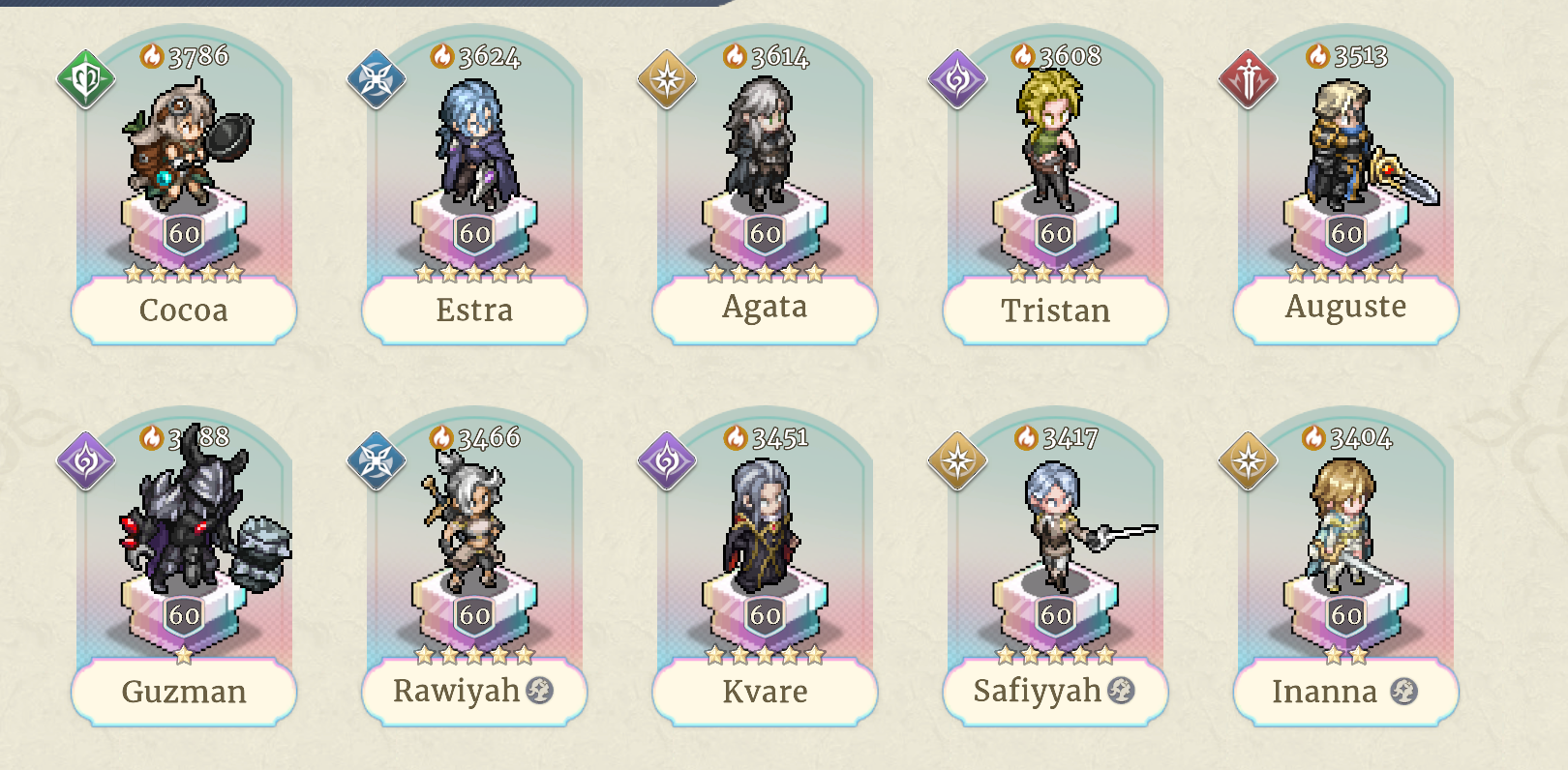Click the link icon beside Rawiyah's name
Screen dimensions: 1568x770
(539, 690)
